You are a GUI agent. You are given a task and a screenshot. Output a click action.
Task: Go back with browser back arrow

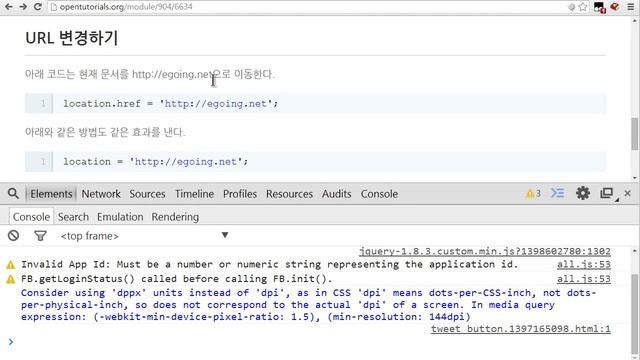click(8, 7)
